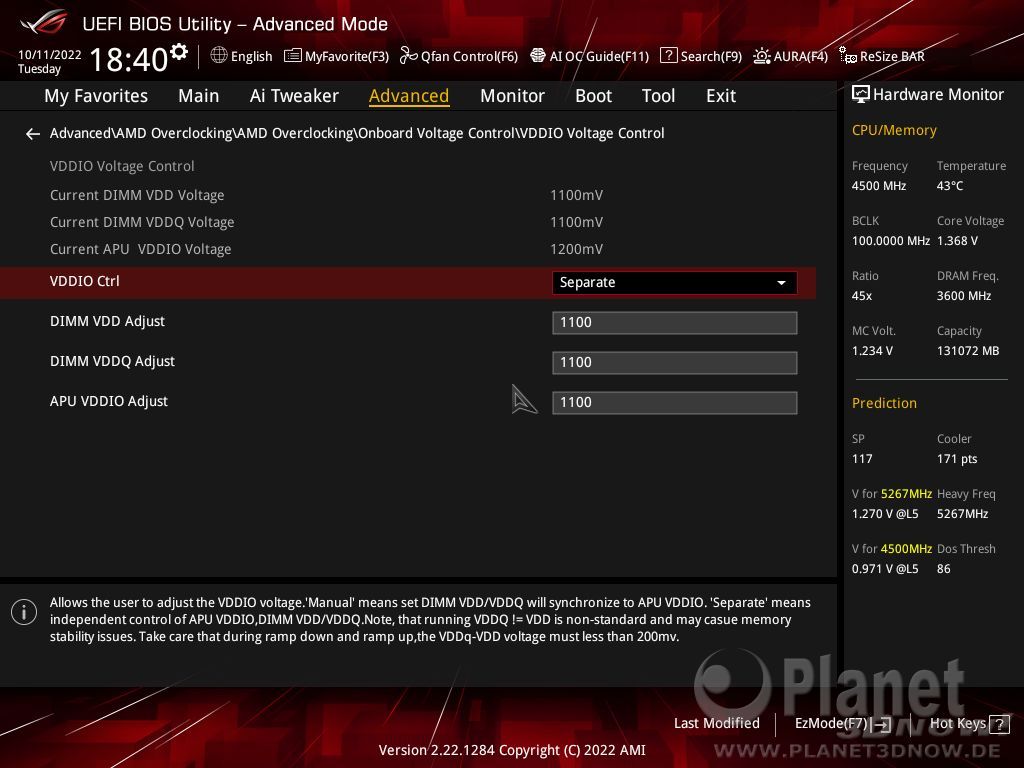Click the 3600 MHz DRAM frequency value
This screenshot has width=1024, height=768.
[964, 296]
